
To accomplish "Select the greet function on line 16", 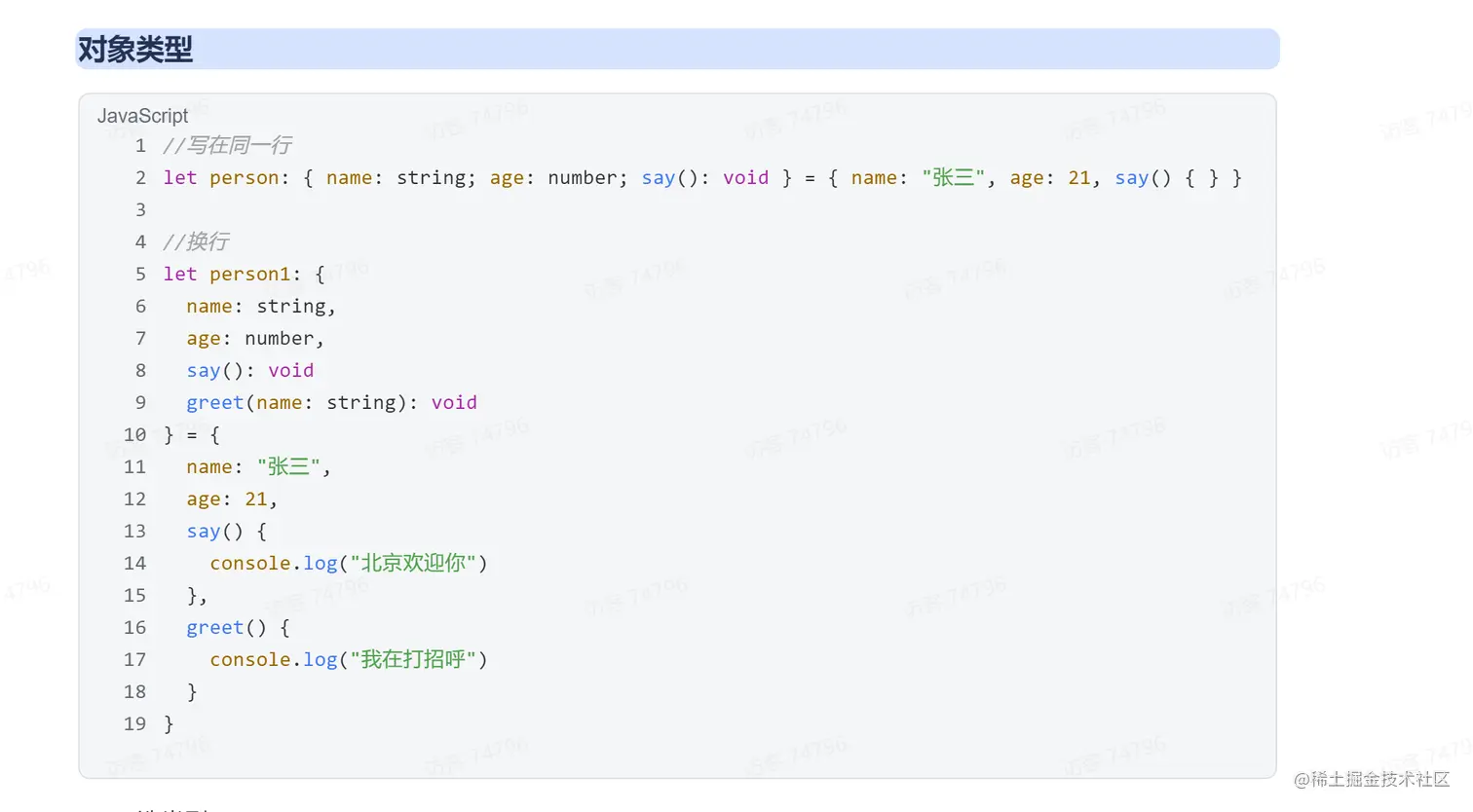I will click(x=214, y=627).
